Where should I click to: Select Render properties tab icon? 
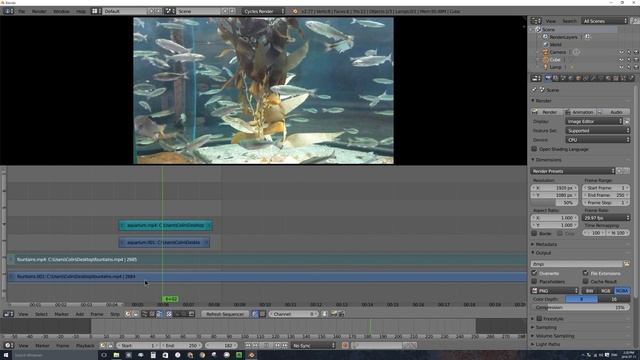(x=548, y=78)
